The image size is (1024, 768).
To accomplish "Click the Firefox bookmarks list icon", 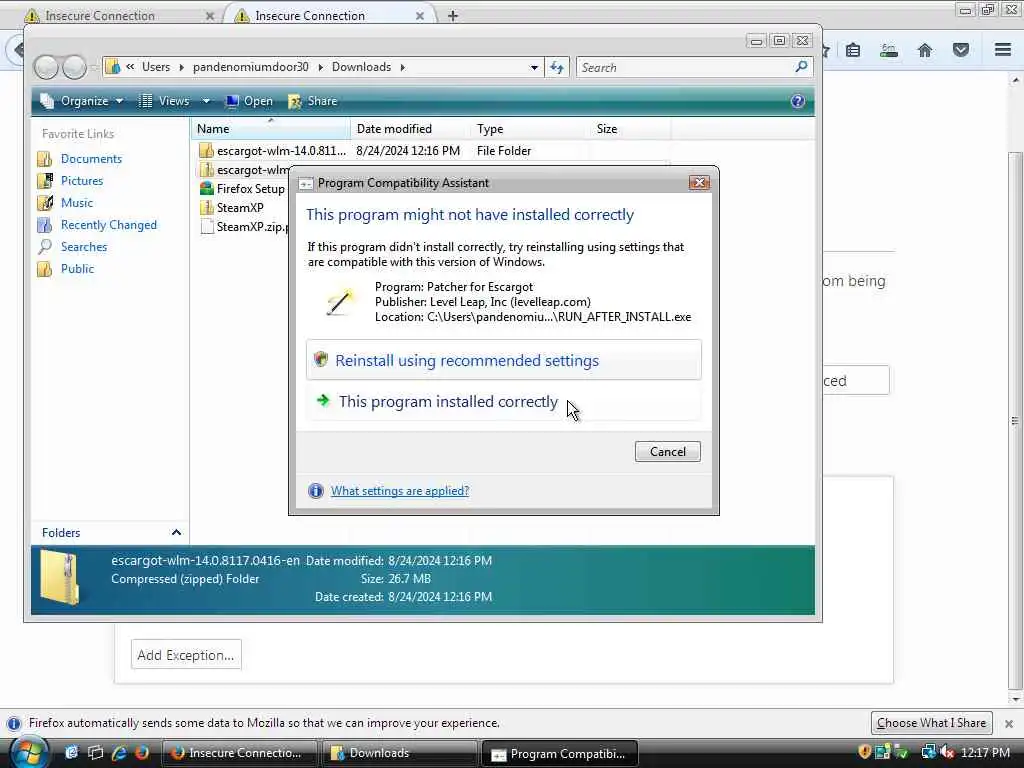I will pos(853,50).
